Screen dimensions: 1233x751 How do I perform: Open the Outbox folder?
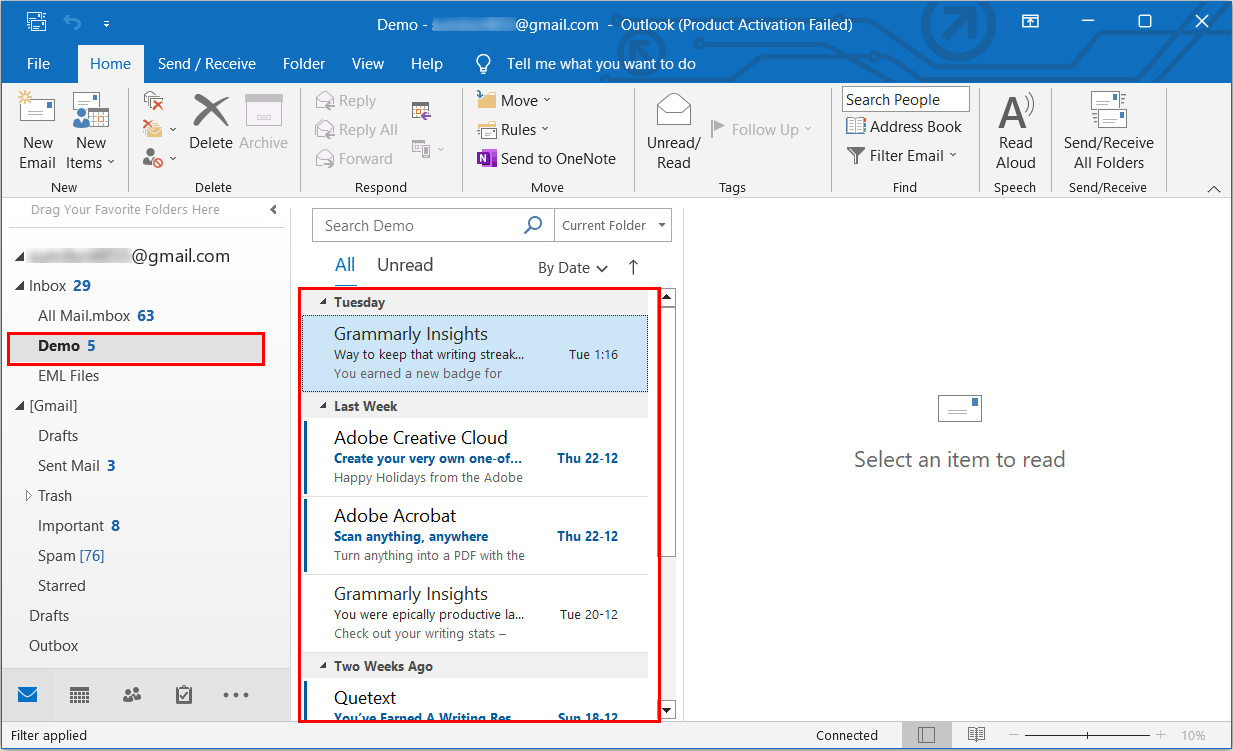point(54,645)
